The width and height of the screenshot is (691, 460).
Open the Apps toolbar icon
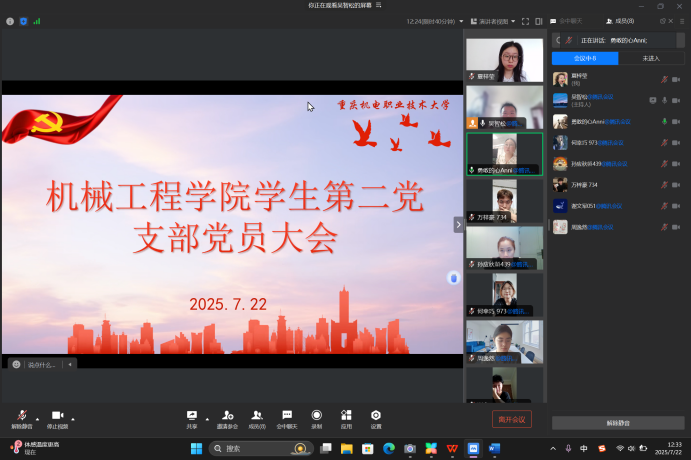click(x=346, y=419)
